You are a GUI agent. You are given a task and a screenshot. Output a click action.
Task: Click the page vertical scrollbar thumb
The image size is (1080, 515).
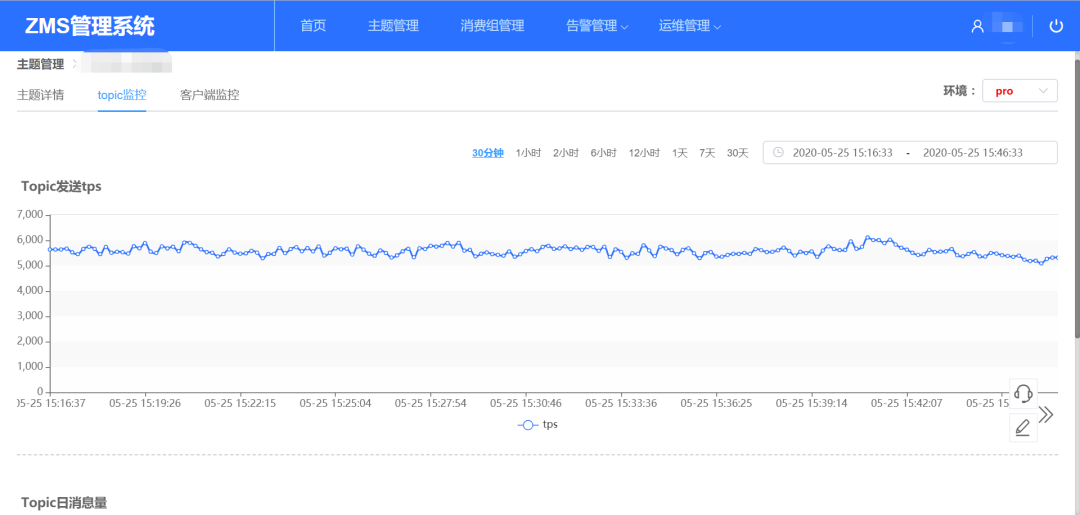[x=1076, y=198]
